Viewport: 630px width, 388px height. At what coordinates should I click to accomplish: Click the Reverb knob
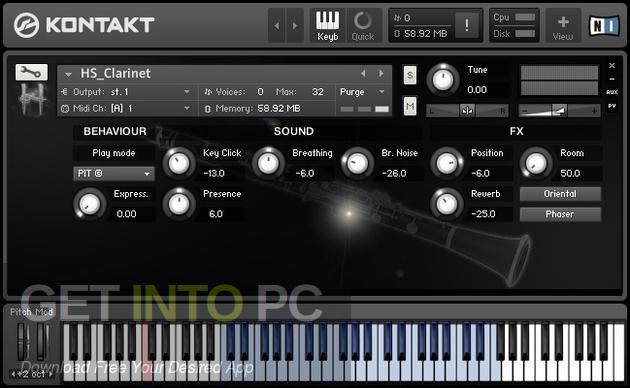[447, 204]
